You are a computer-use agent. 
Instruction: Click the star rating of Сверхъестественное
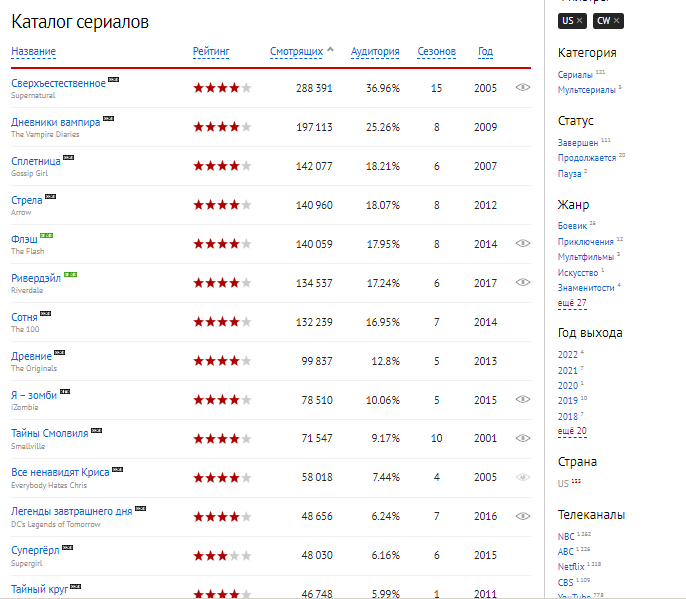(222, 88)
